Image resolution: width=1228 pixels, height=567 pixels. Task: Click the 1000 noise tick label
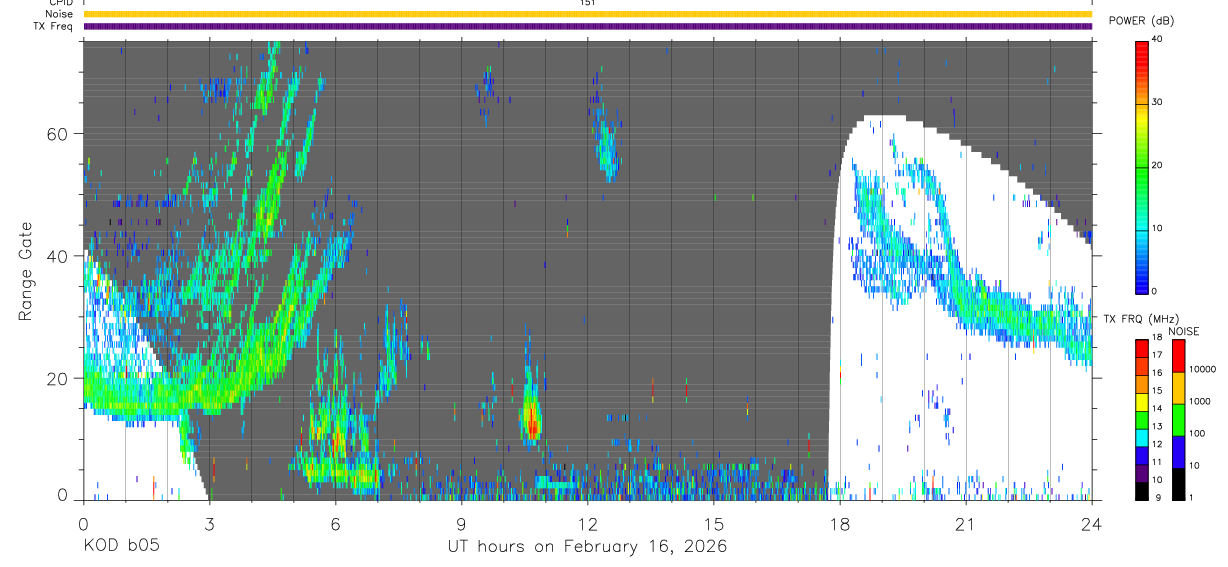click(1198, 402)
